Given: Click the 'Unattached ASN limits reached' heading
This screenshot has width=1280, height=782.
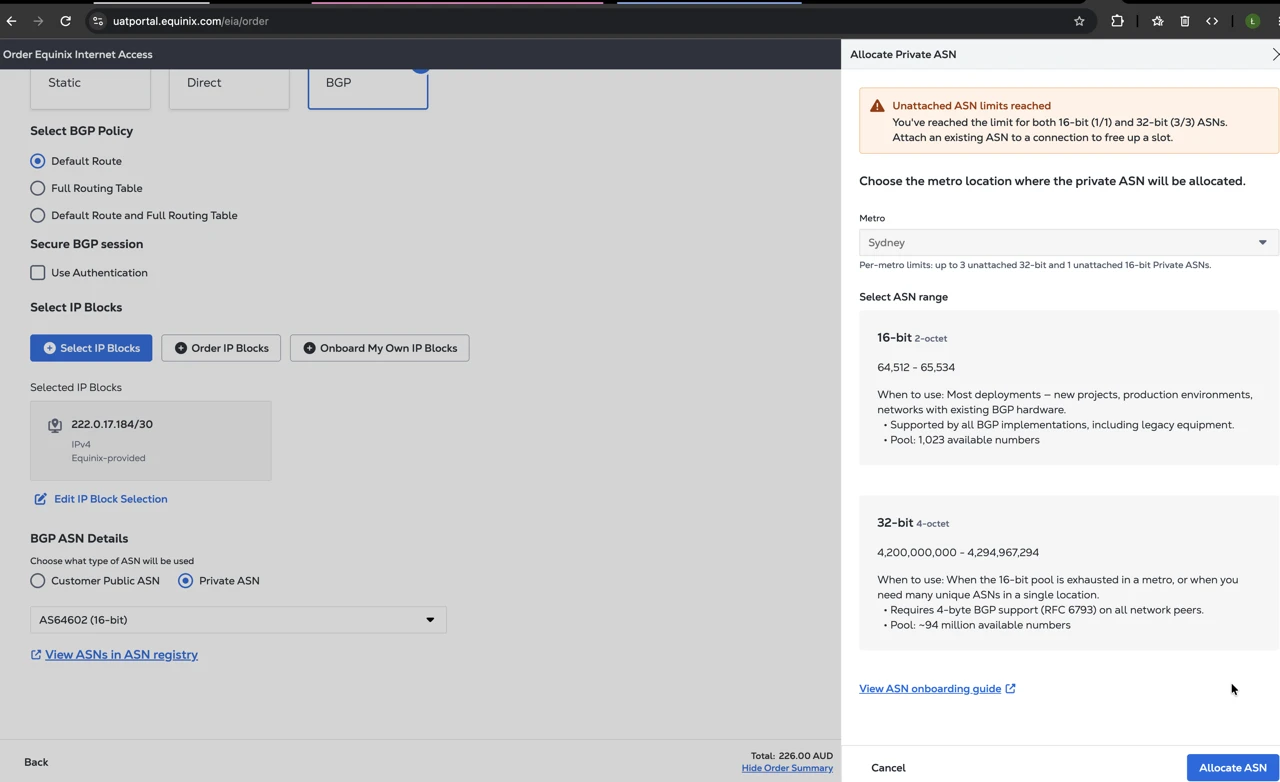Looking at the screenshot, I should [x=971, y=106].
